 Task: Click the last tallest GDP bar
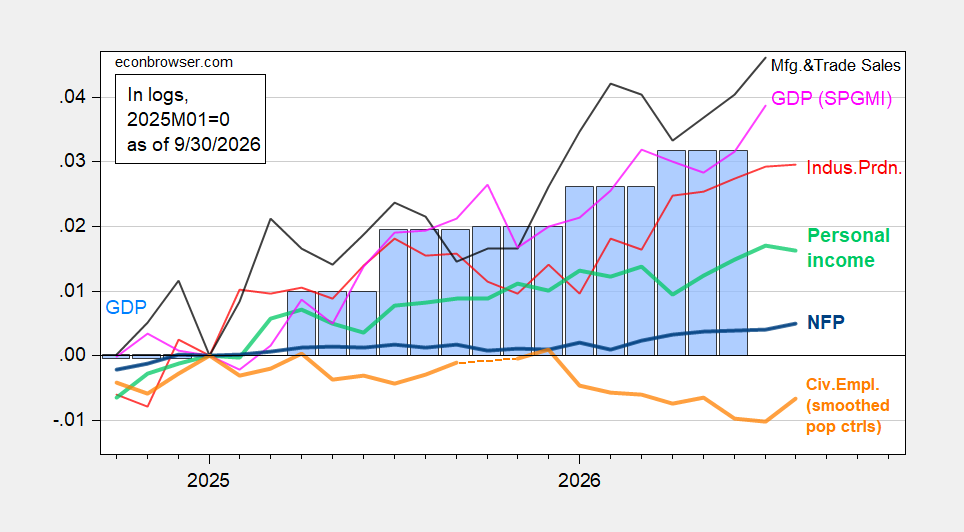coord(733,253)
